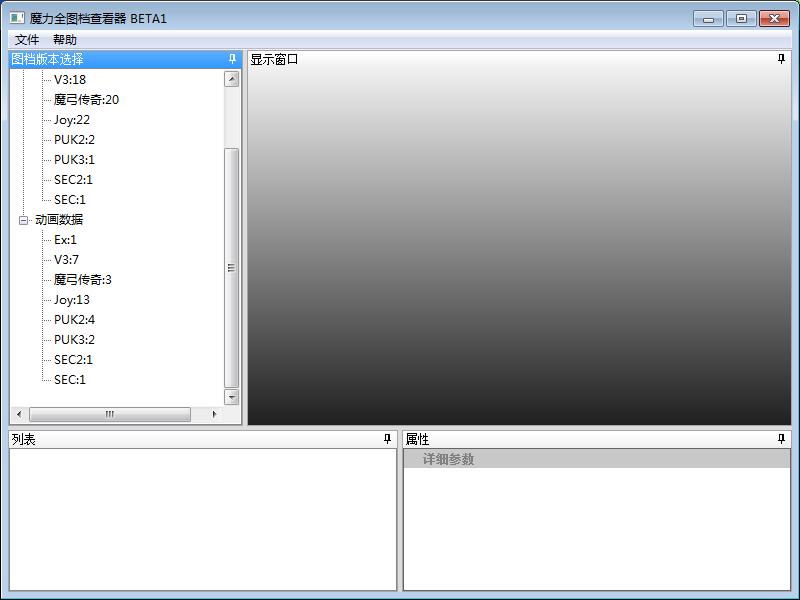Viewport: 800px width, 600px height.
Task: Toggle auto-hide pin on 列表 panel
Action: coord(387,439)
